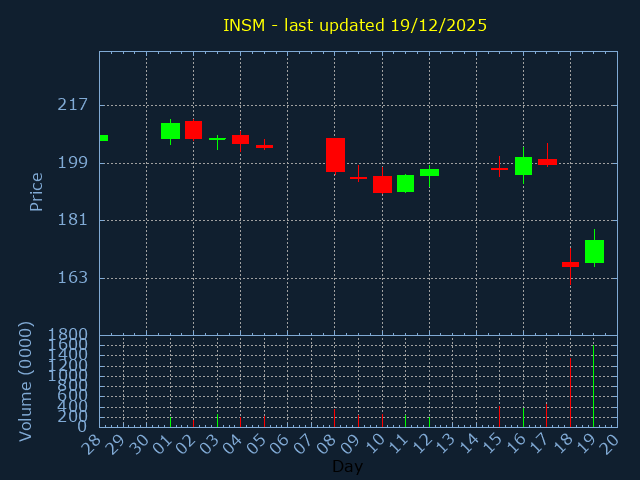Click the 15 day axis label
Viewport: 640px width, 480px height.
click(x=493, y=444)
